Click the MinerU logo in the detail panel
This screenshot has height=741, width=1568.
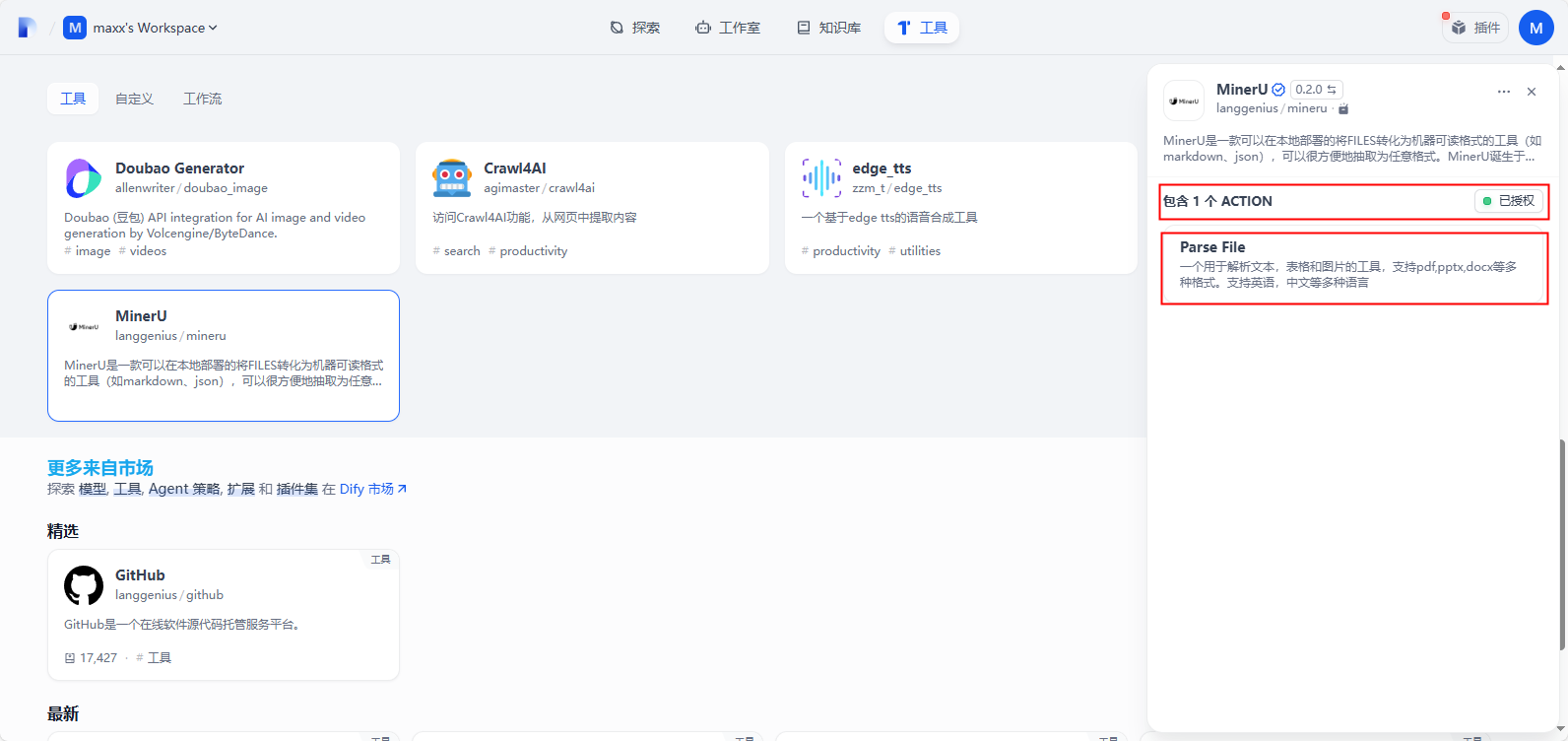[1184, 101]
